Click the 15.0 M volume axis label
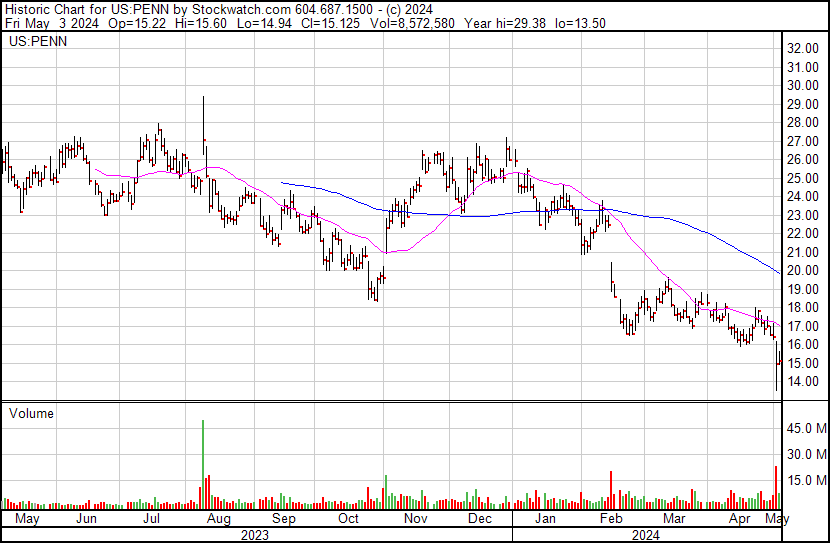The width and height of the screenshot is (830, 543). (x=806, y=480)
